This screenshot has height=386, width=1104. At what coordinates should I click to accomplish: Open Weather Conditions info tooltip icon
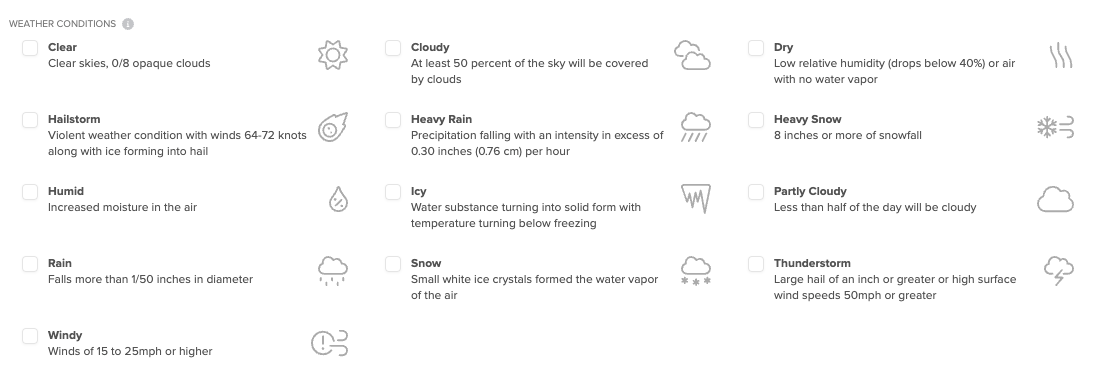click(127, 24)
